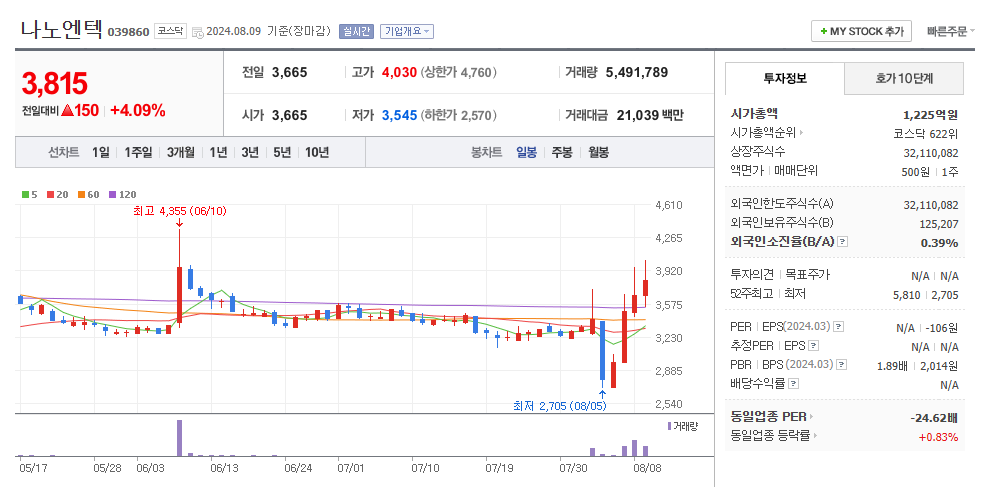Image resolution: width=989 pixels, height=487 pixels.
Task: Click the green 5-day moving average swatch
Action: click(x=24, y=194)
